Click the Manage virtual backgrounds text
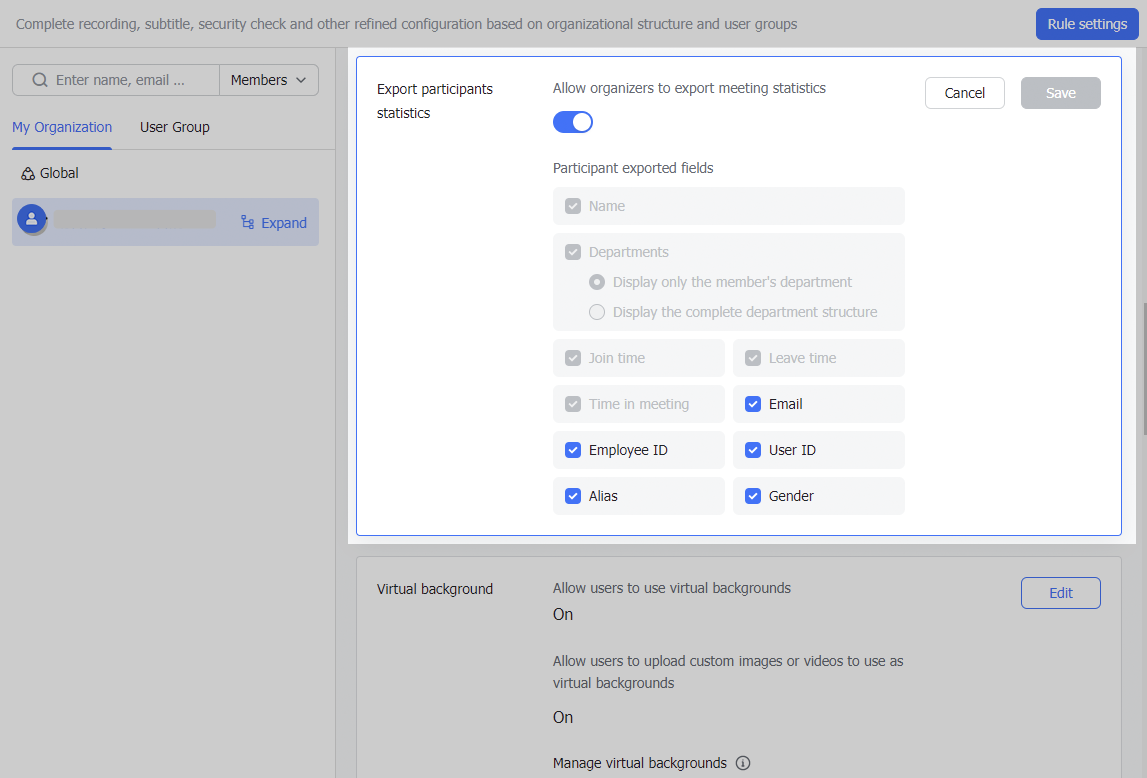1147x778 pixels. coord(639,763)
